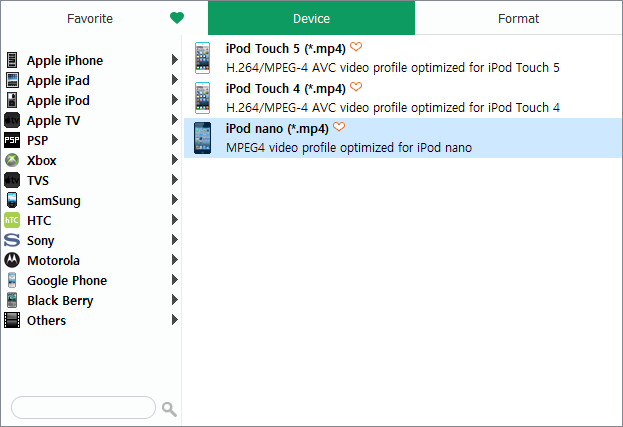Expand the Sony submenu arrow
The image size is (623, 427).
[174, 240]
